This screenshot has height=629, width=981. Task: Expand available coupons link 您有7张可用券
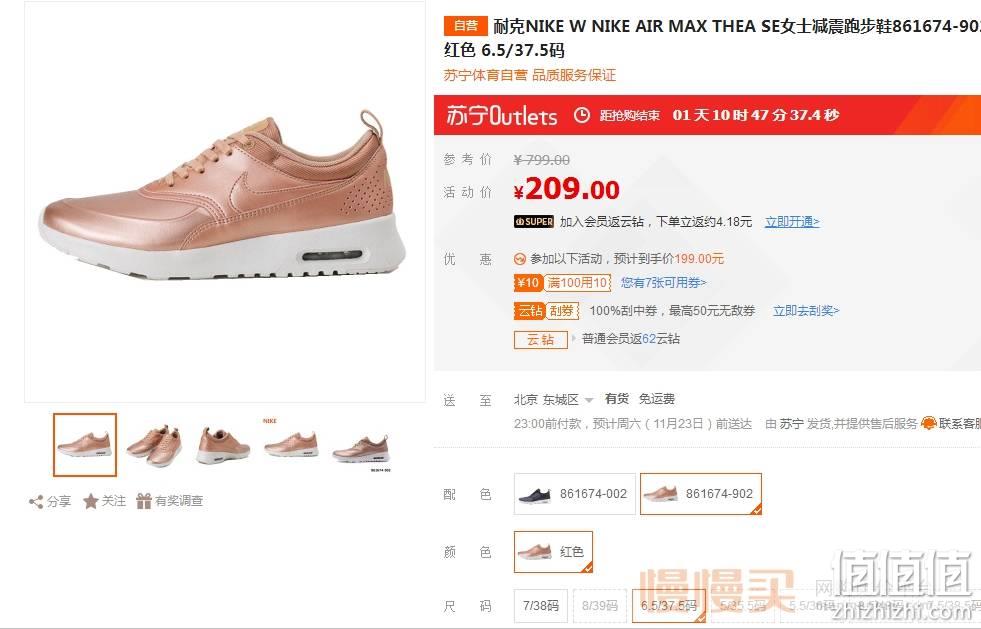(x=663, y=283)
